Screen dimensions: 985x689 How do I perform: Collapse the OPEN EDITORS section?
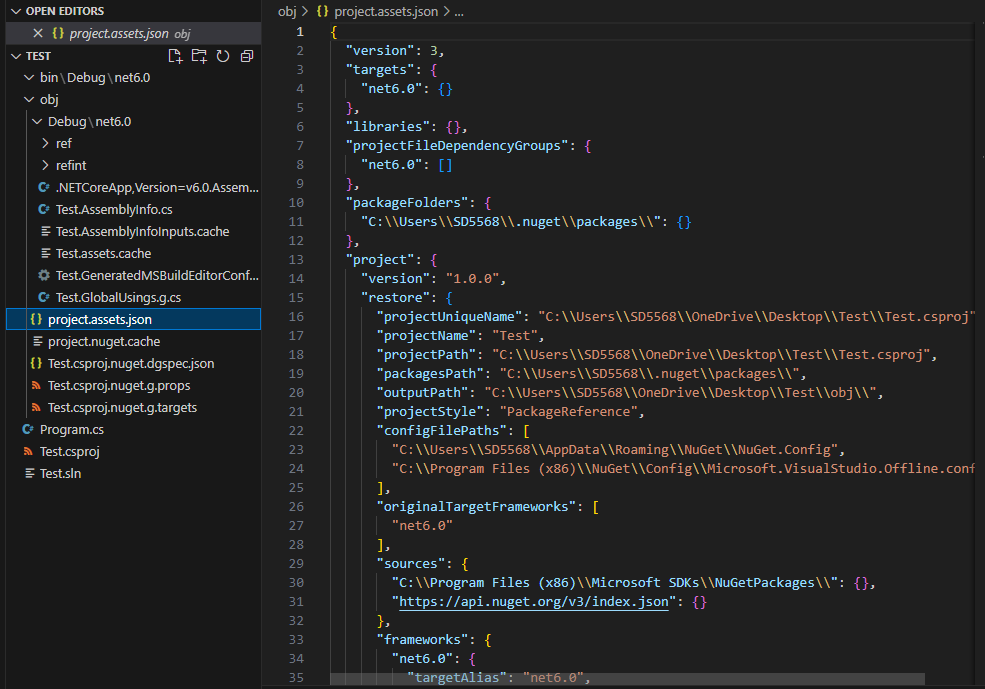pos(16,11)
